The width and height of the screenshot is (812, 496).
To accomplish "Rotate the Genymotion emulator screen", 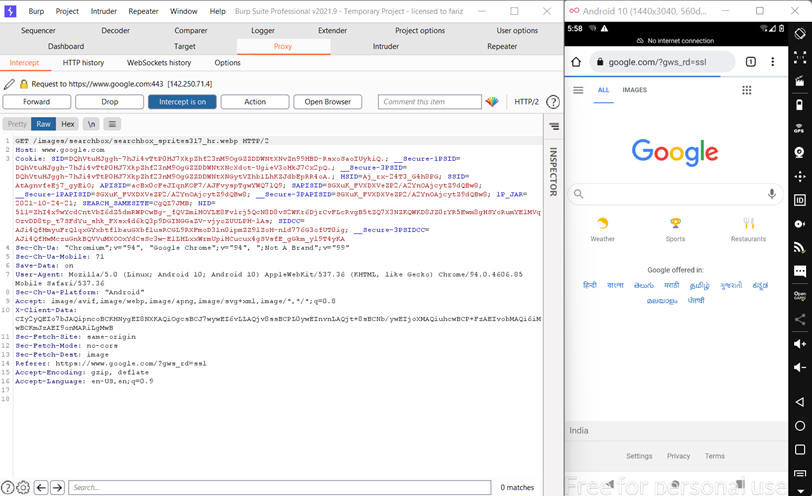I will coord(800,34).
